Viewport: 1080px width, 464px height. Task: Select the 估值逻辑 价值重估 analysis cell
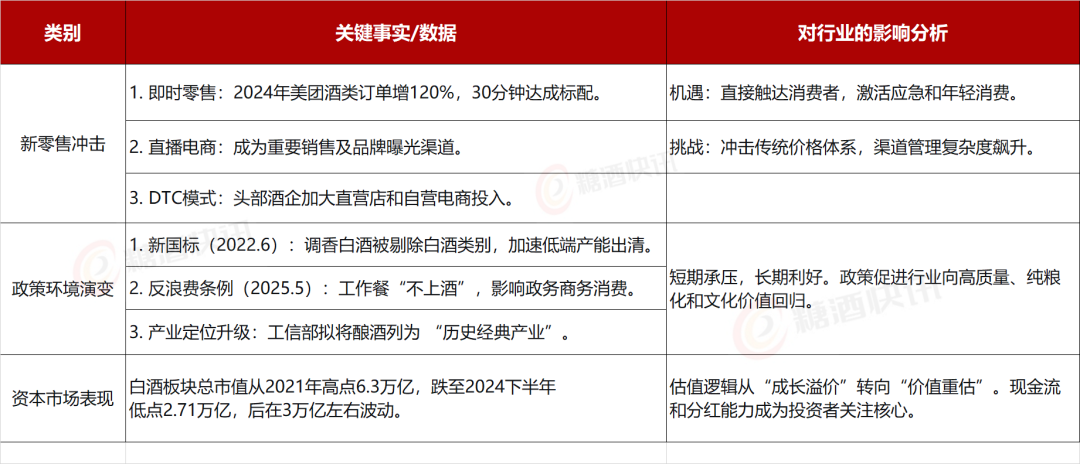pyautogui.click(x=866, y=398)
